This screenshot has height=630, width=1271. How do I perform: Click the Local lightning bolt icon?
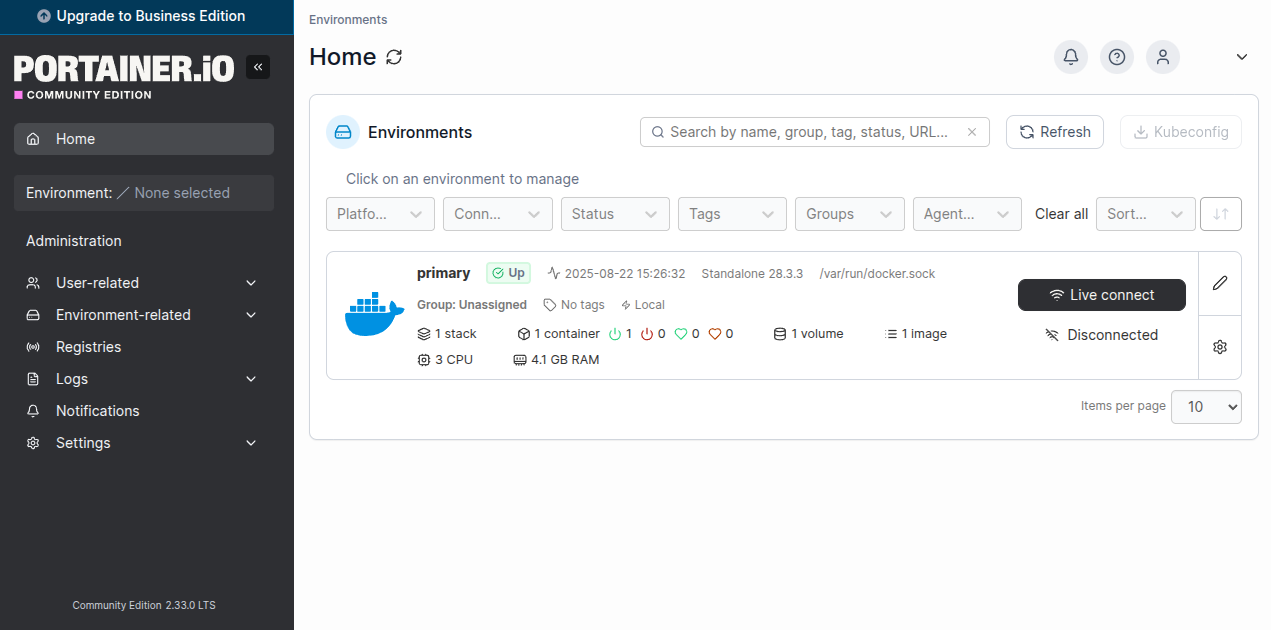626,305
